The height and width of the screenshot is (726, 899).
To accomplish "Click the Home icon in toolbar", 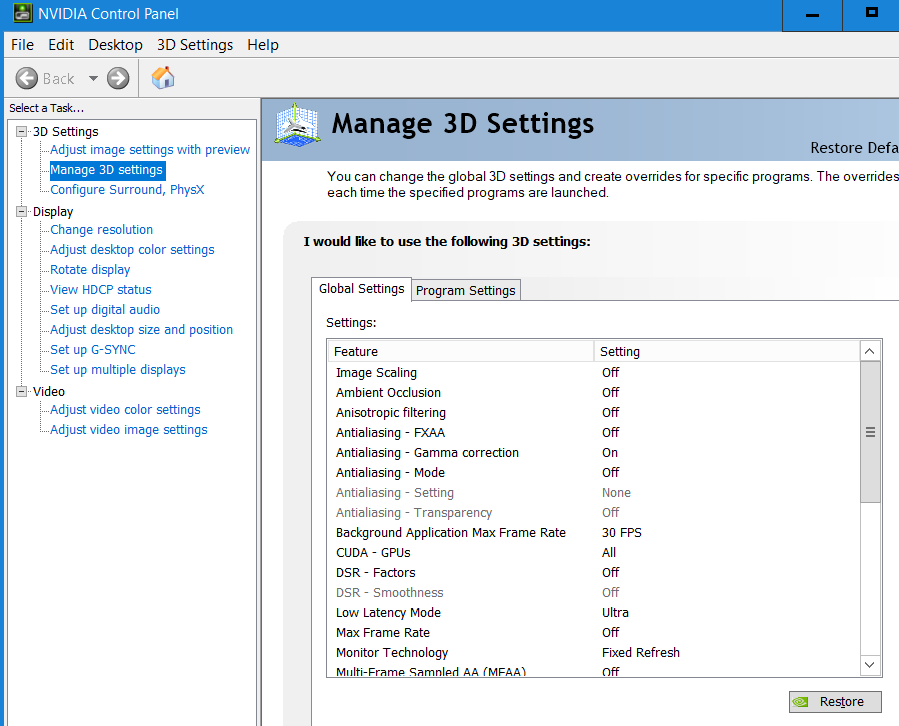I will pyautogui.click(x=163, y=78).
